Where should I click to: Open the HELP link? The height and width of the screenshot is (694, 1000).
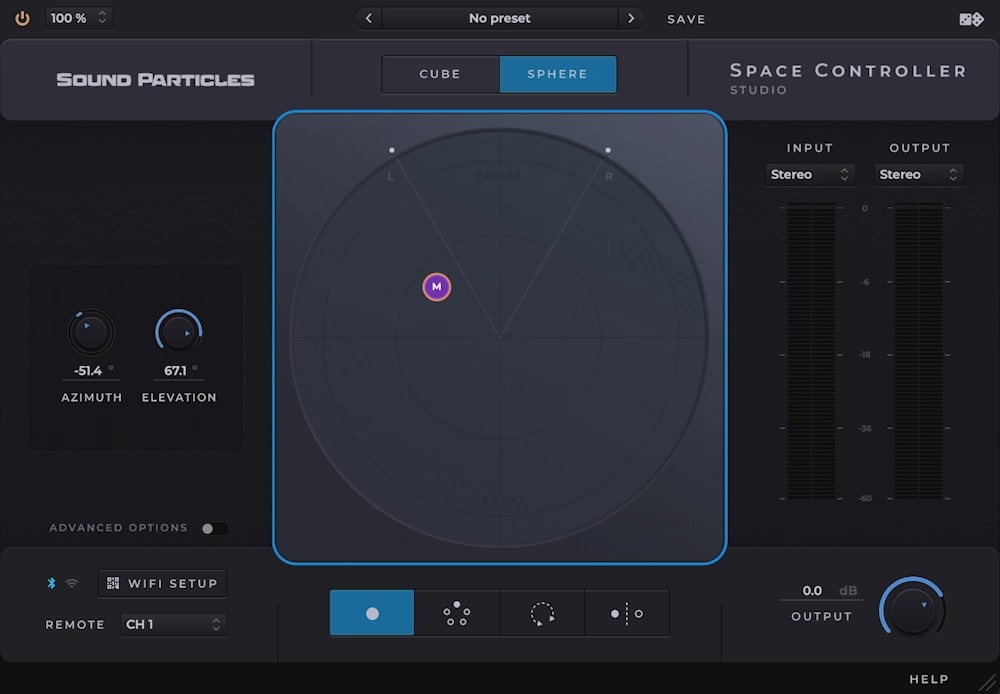click(929, 679)
